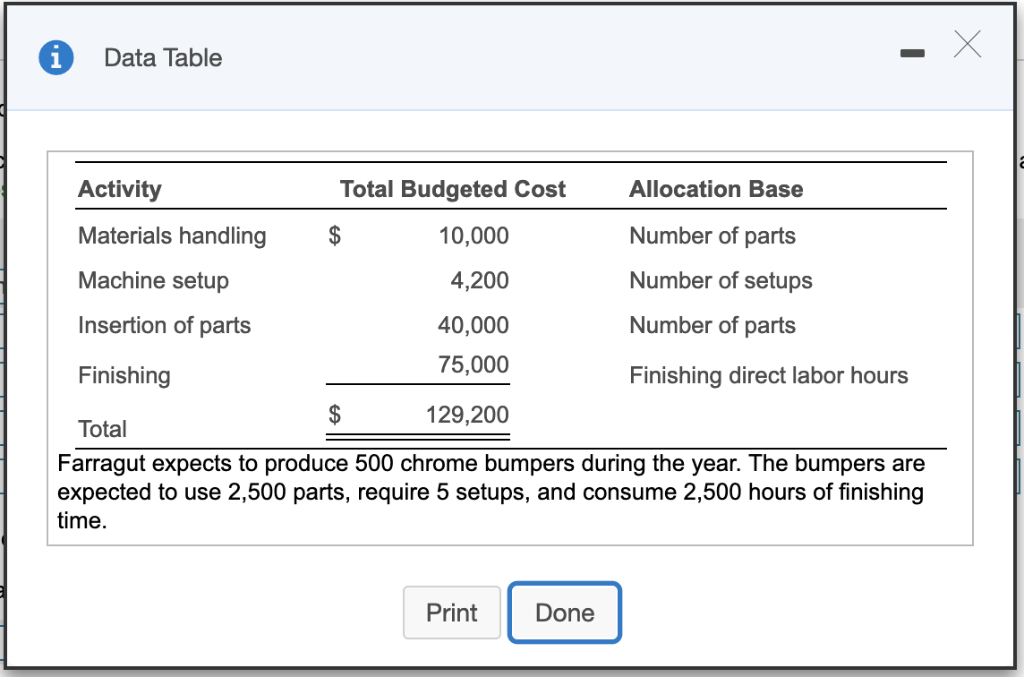Click the Total Budgeted Cost column header

(x=452, y=189)
